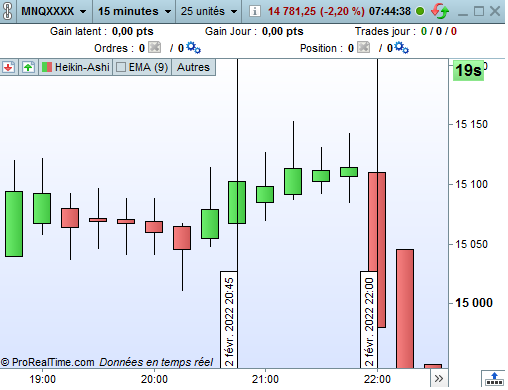Click the 15 050 price axis label
Image resolution: width=508 pixels, height=390 pixels.
pyautogui.click(x=471, y=244)
